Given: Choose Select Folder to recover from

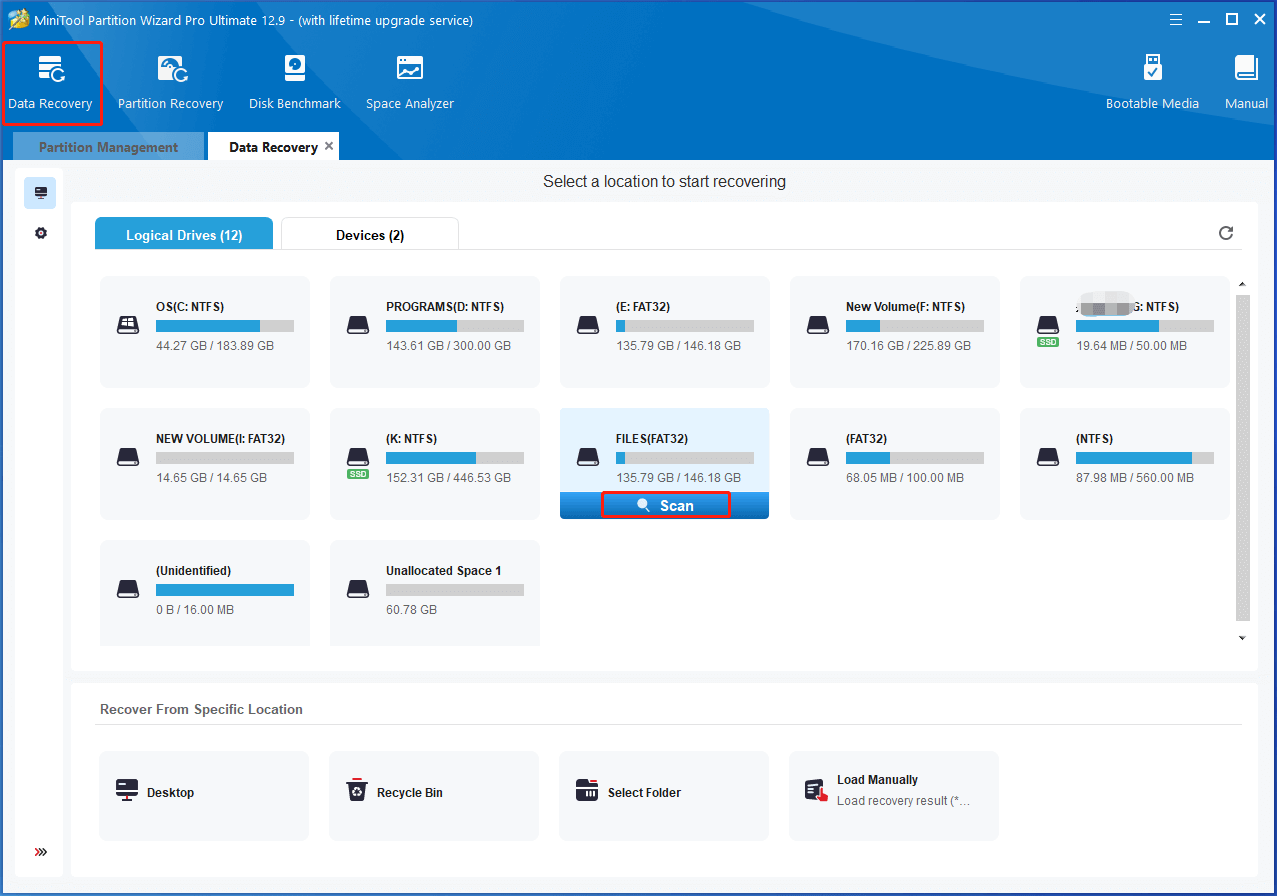Looking at the screenshot, I should pos(664,796).
